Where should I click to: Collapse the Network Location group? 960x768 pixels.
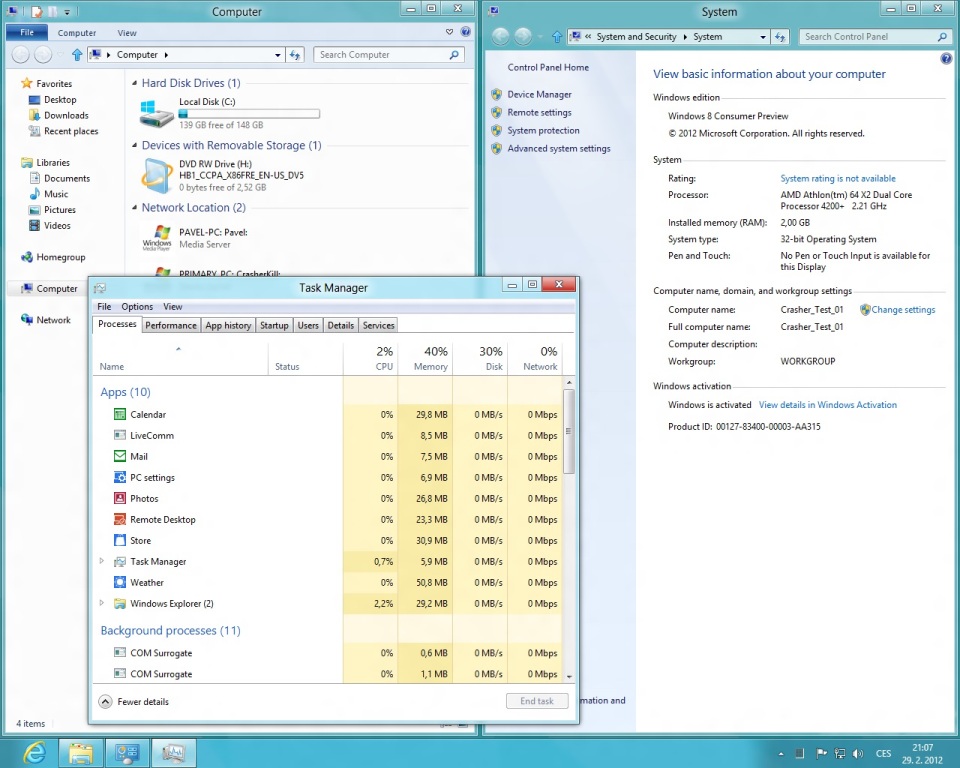pyautogui.click(x=135, y=208)
